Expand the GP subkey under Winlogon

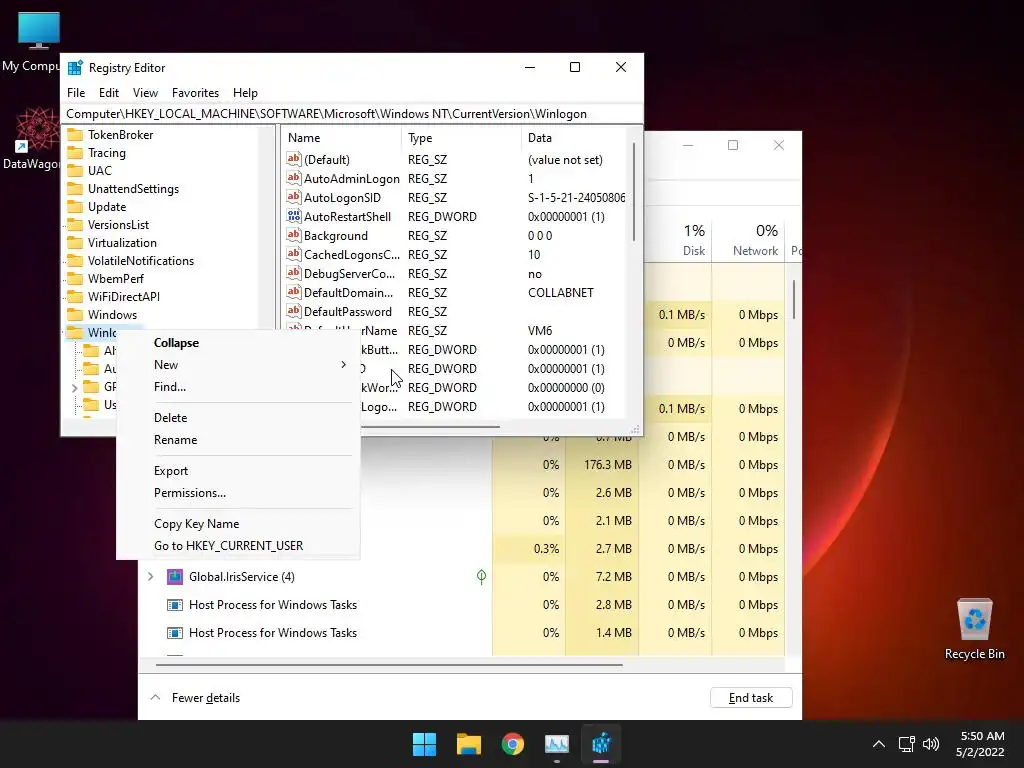[x=74, y=388]
